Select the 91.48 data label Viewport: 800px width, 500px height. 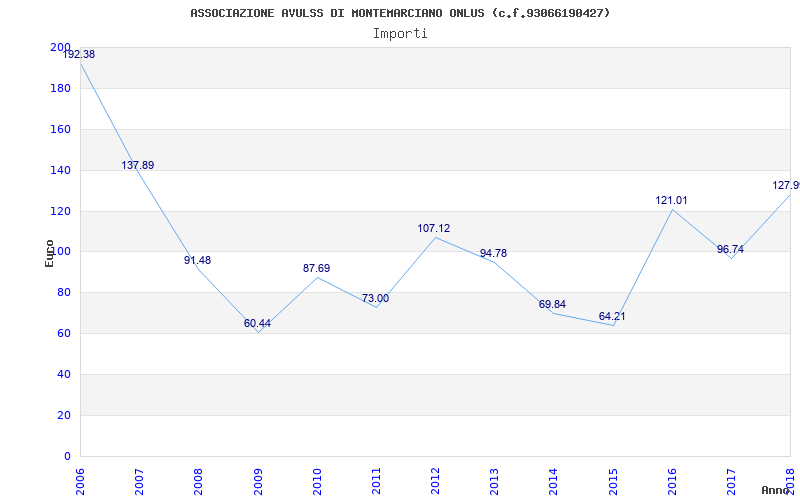pyautogui.click(x=197, y=260)
